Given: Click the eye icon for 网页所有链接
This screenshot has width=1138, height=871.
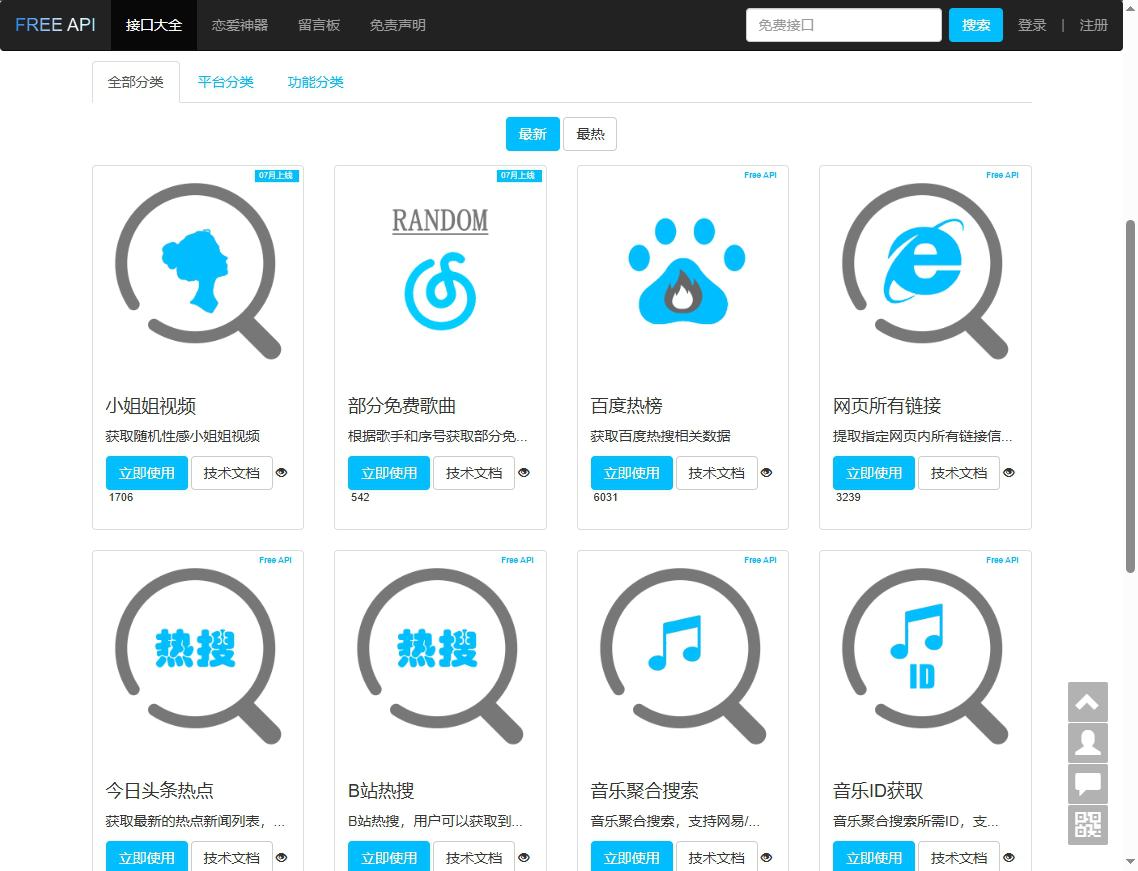Looking at the screenshot, I should 1009,473.
